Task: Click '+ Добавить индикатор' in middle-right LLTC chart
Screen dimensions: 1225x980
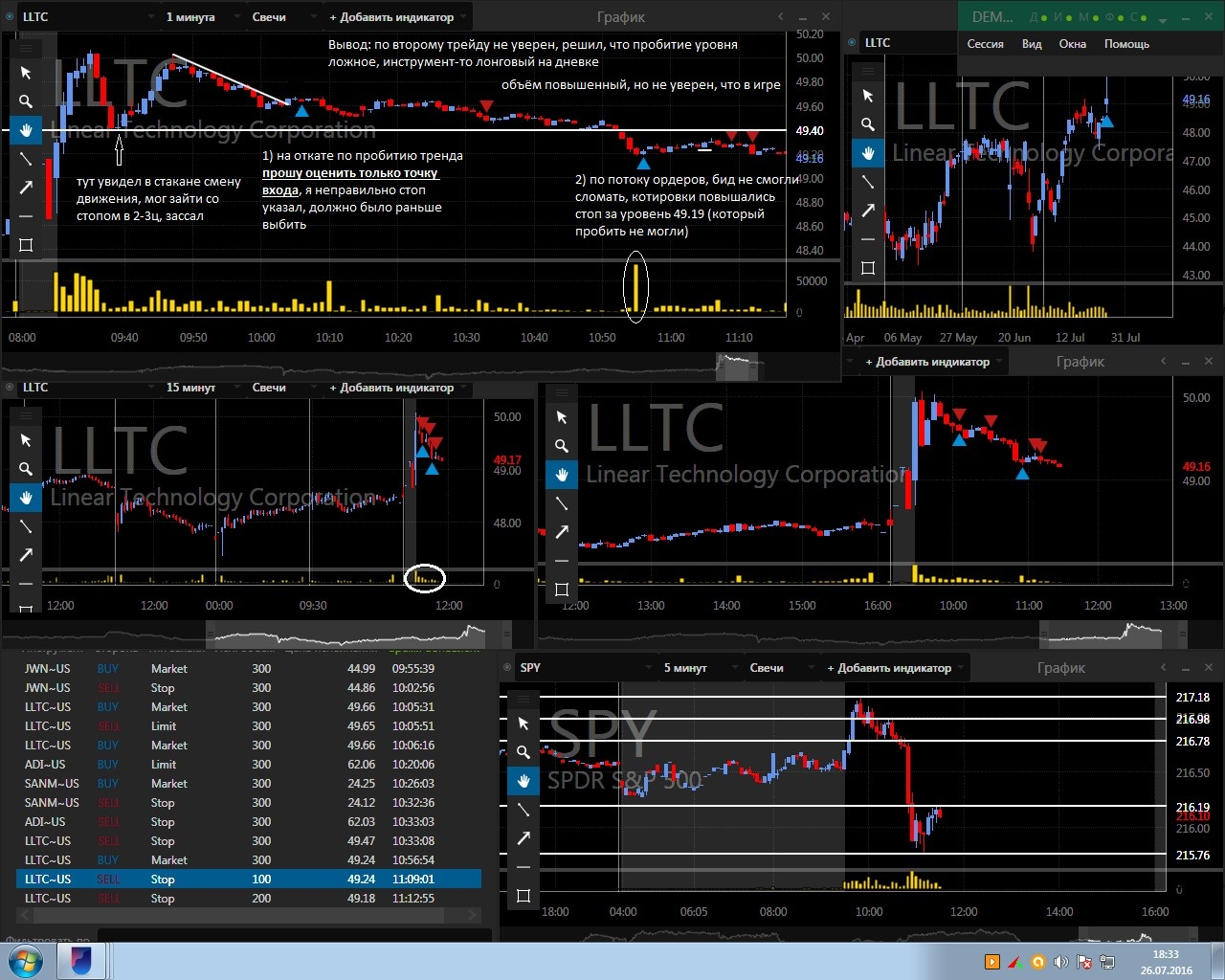Action: point(933,362)
